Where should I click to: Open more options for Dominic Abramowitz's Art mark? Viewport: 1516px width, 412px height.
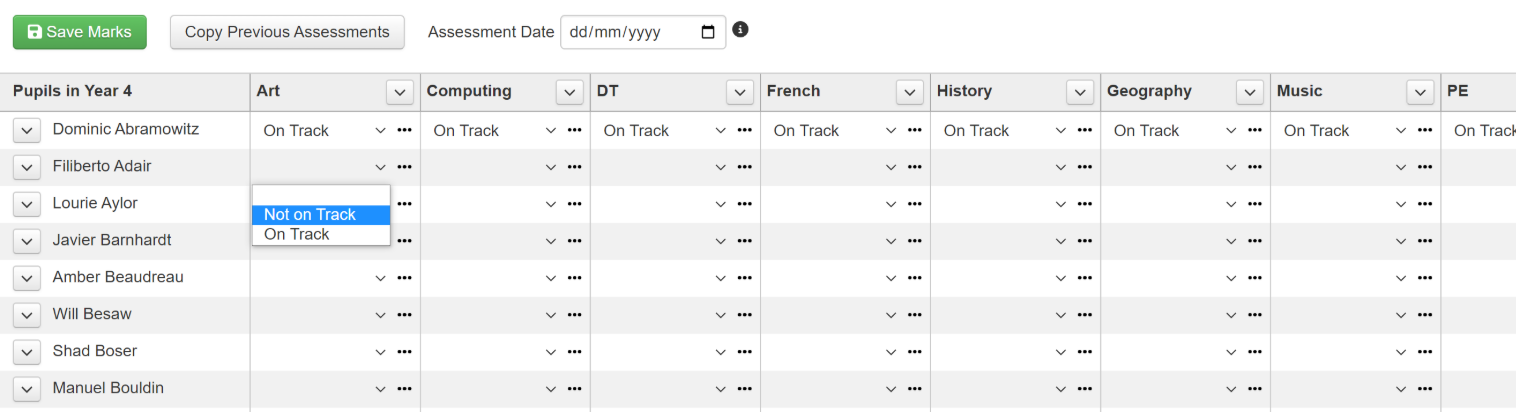404,130
